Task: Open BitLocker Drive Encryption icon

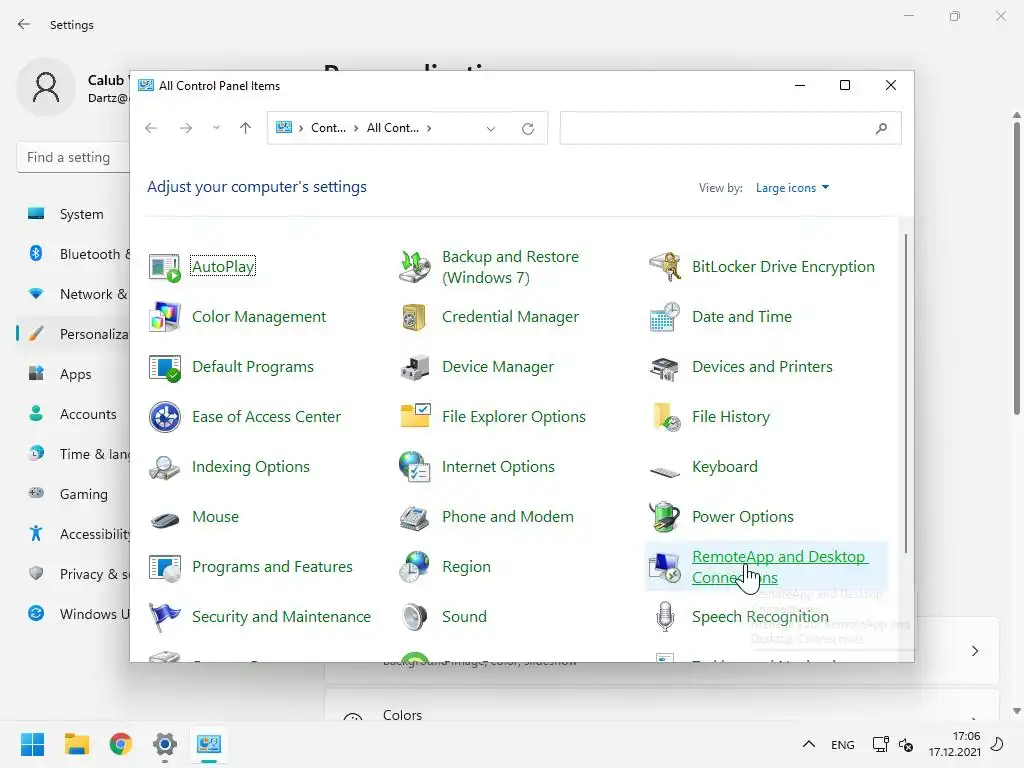Action: pyautogui.click(x=665, y=266)
